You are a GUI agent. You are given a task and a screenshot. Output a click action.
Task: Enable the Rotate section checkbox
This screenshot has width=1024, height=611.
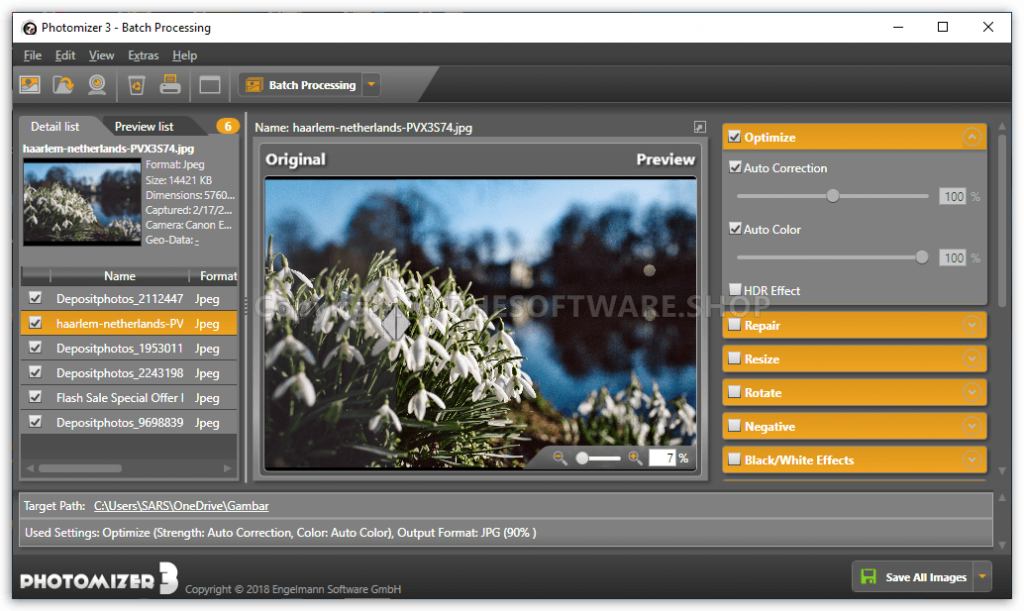(x=735, y=392)
